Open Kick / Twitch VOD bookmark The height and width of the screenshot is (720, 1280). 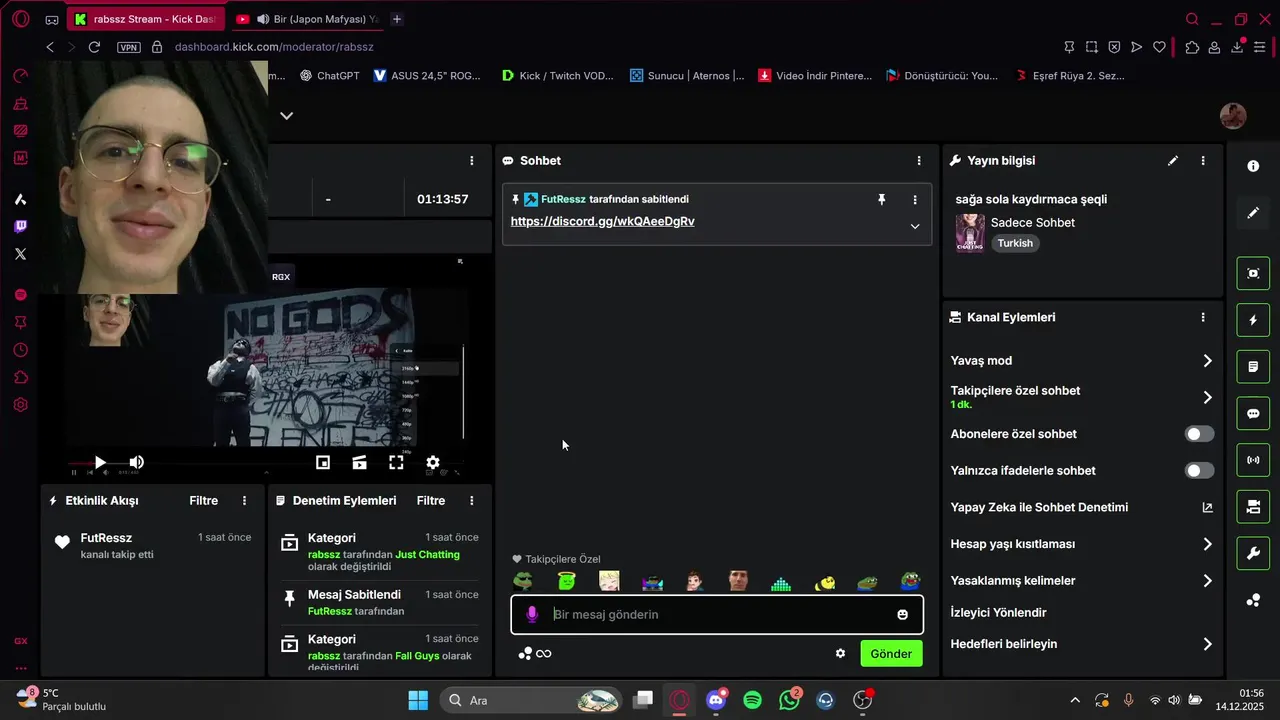click(558, 75)
